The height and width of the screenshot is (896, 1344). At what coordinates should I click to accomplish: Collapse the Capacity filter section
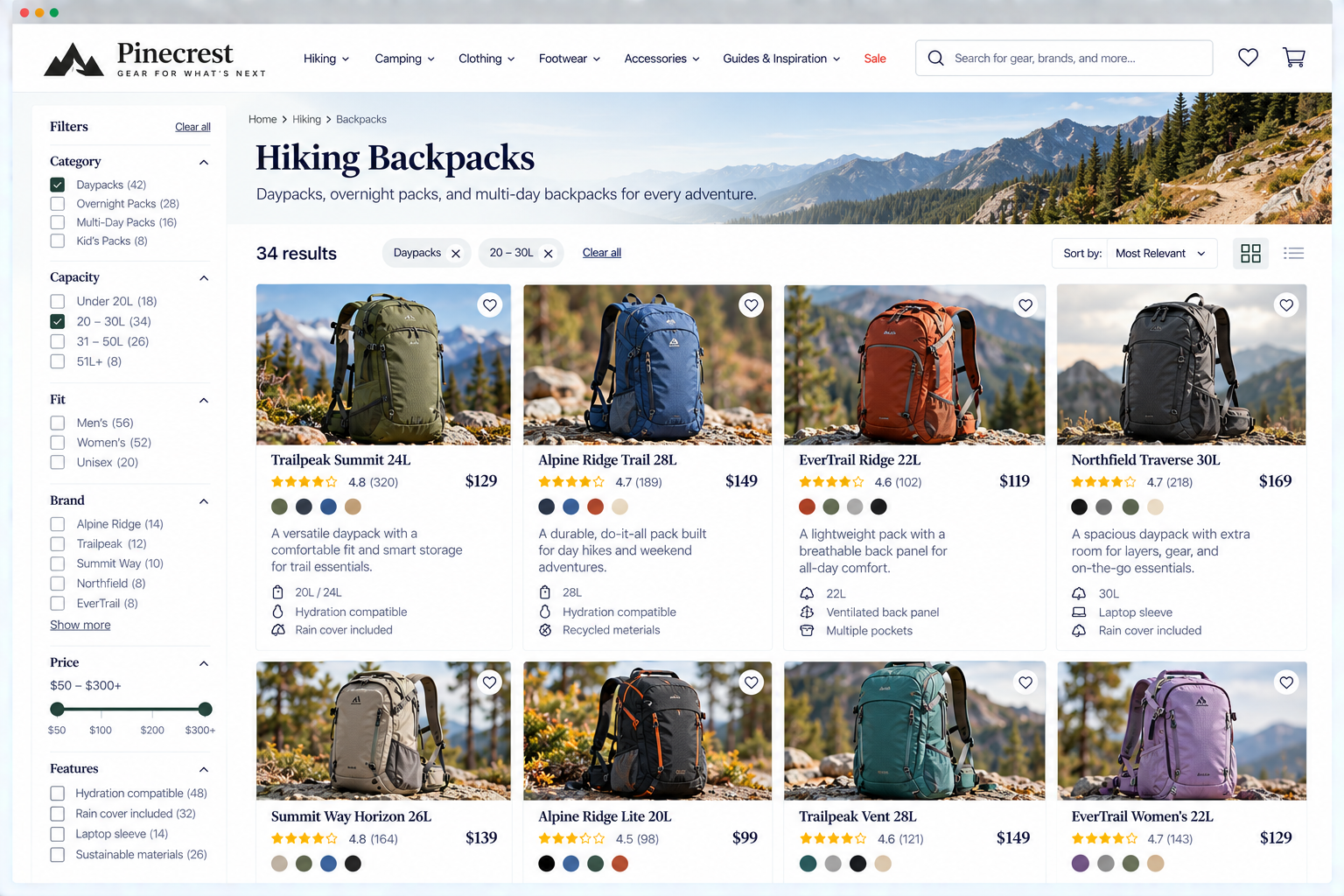204,278
